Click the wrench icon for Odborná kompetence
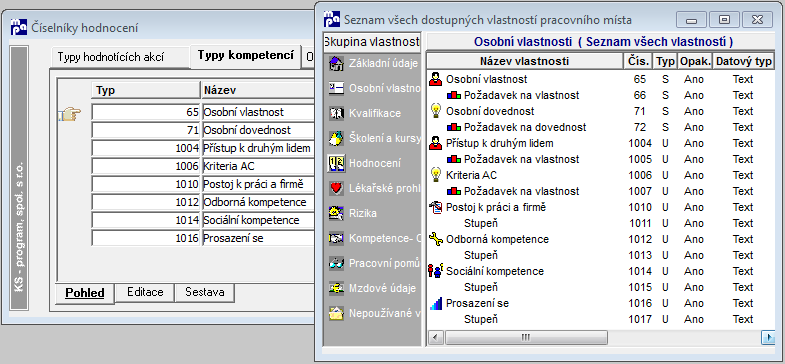Image resolution: width=785 pixels, height=364 pixels. (436, 239)
